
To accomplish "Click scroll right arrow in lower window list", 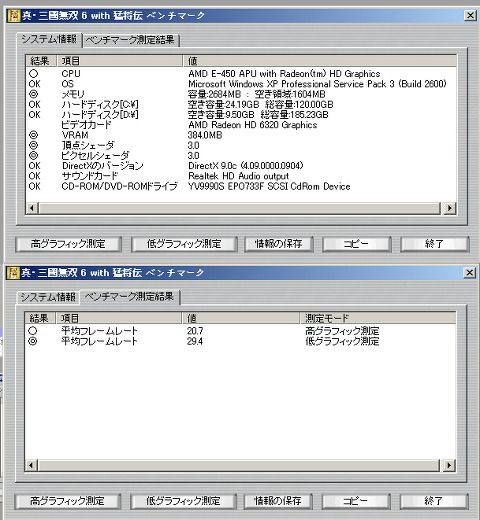I will tap(448, 465).
